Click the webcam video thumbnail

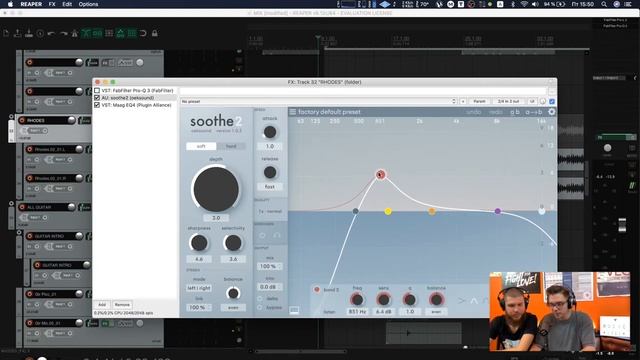(x=560, y=311)
